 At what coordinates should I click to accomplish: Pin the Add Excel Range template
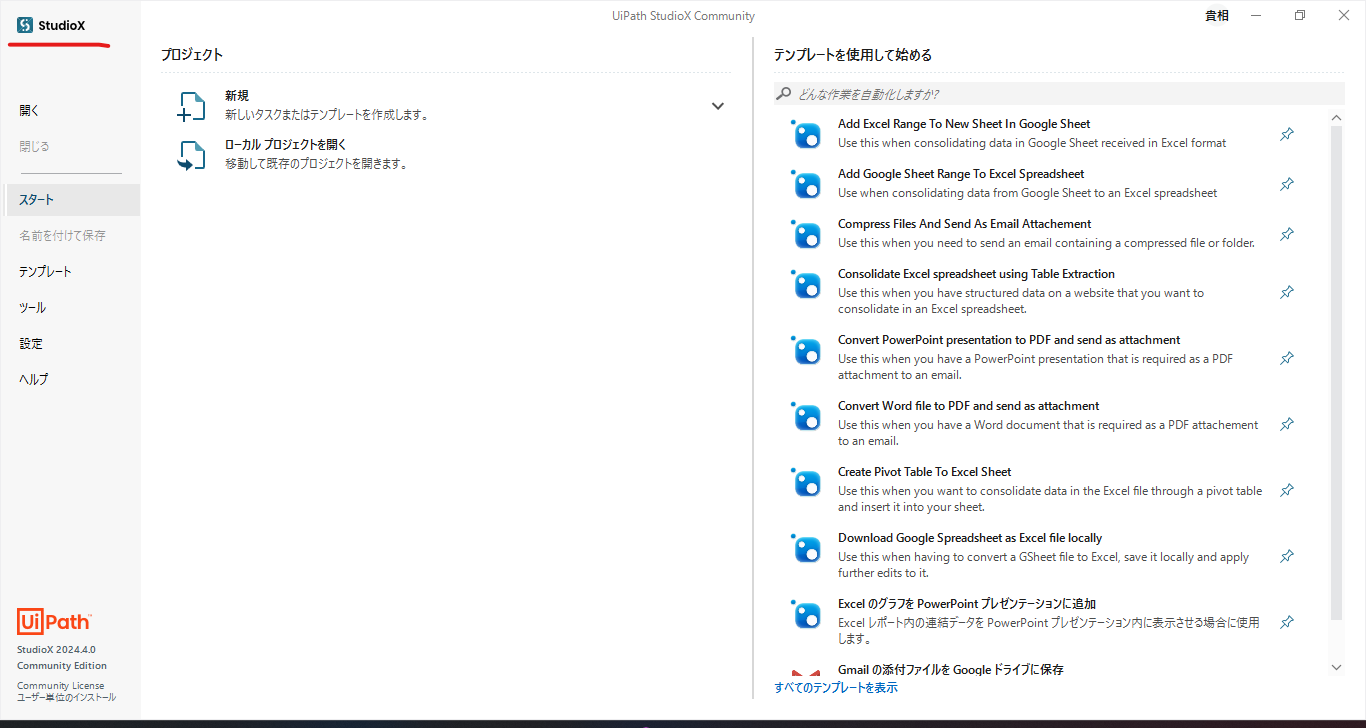[x=1287, y=134]
